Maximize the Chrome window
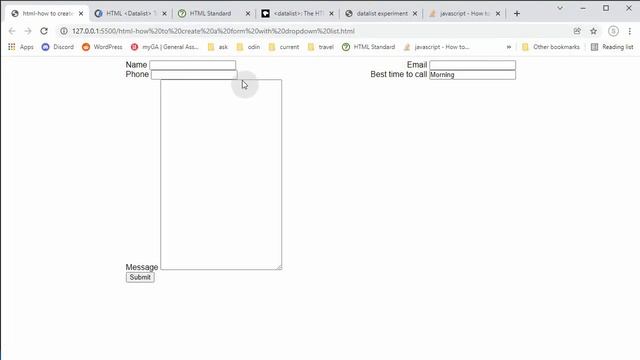Viewport: 640px width, 360px height. pyautogui.click(x=606, y=8)
